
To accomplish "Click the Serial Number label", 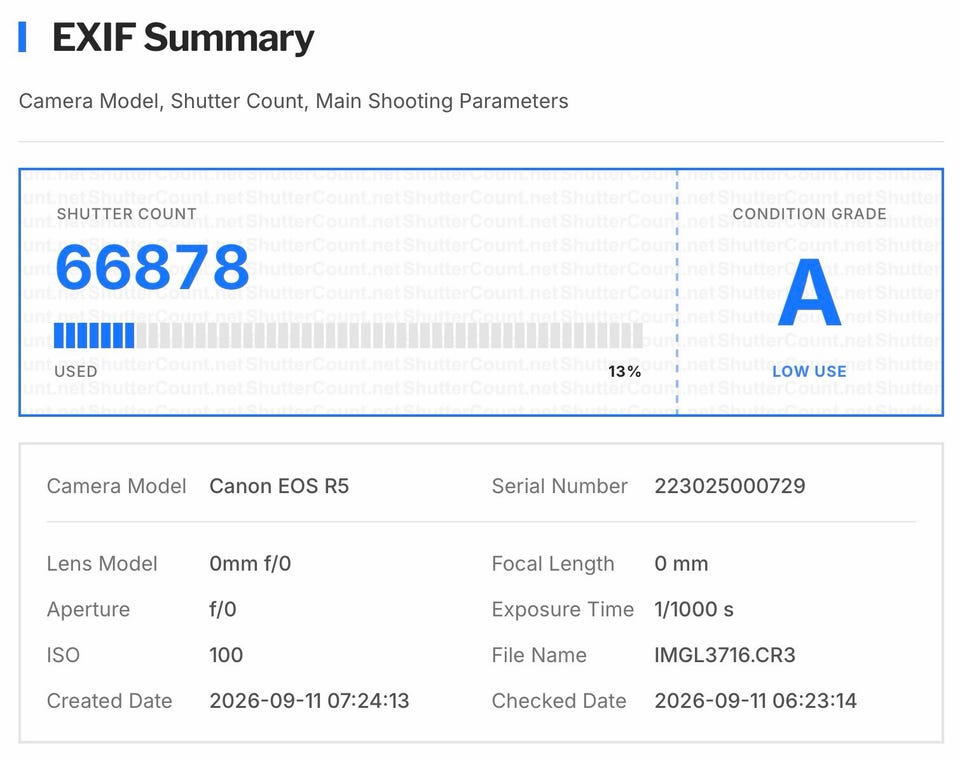I will click(x=560, y=486).
